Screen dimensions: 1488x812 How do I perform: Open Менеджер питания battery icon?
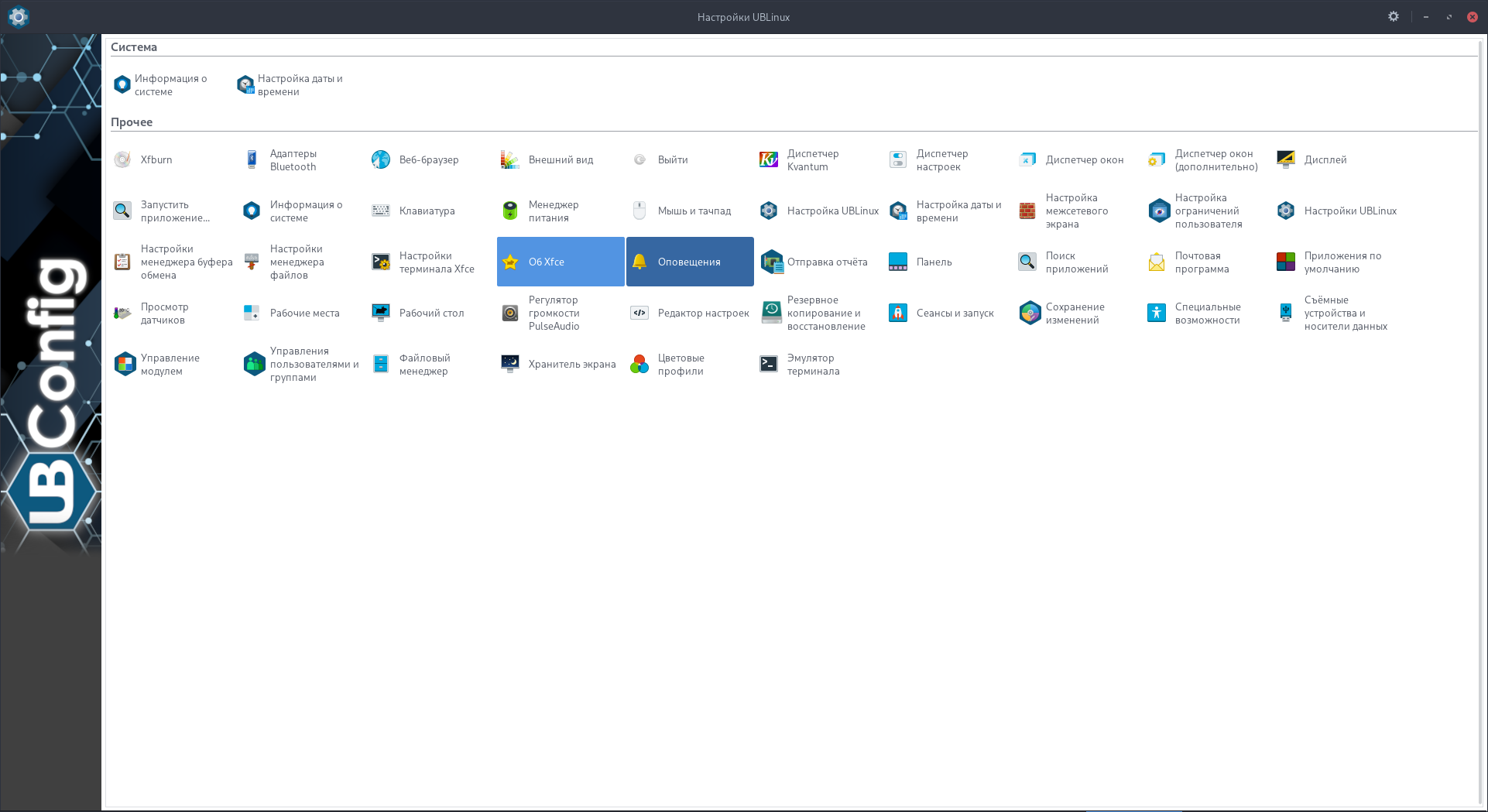[x=510, y=211]
